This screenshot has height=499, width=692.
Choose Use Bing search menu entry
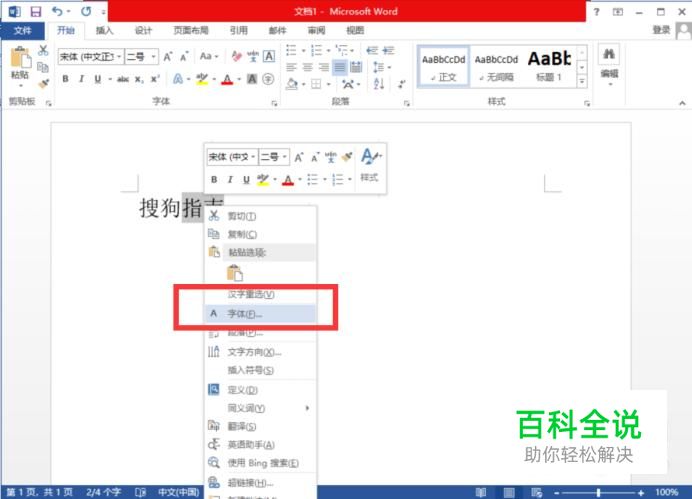(x=260, y=463)
